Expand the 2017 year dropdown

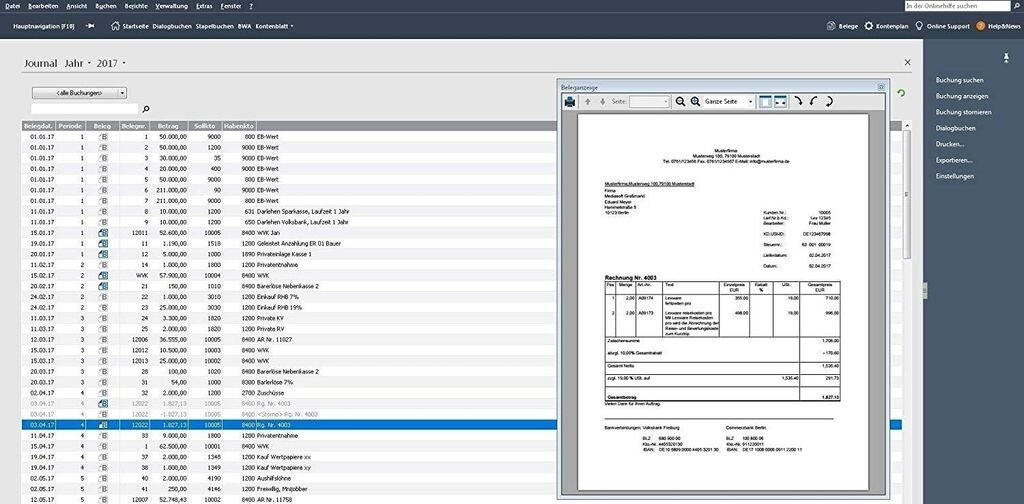[110, 63]
